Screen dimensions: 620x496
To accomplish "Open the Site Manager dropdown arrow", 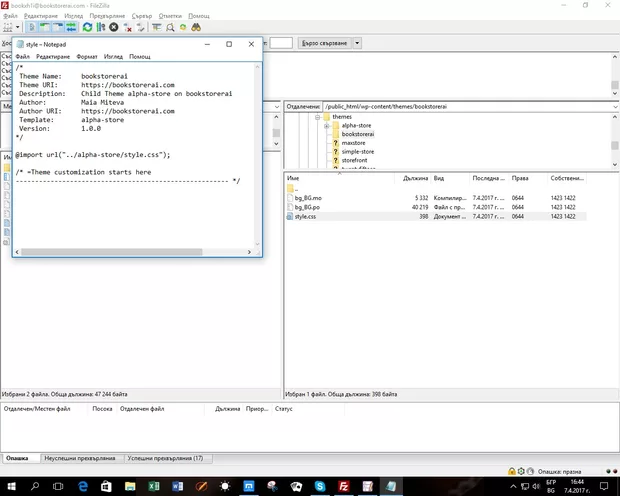I will click(x=17, y=27).
